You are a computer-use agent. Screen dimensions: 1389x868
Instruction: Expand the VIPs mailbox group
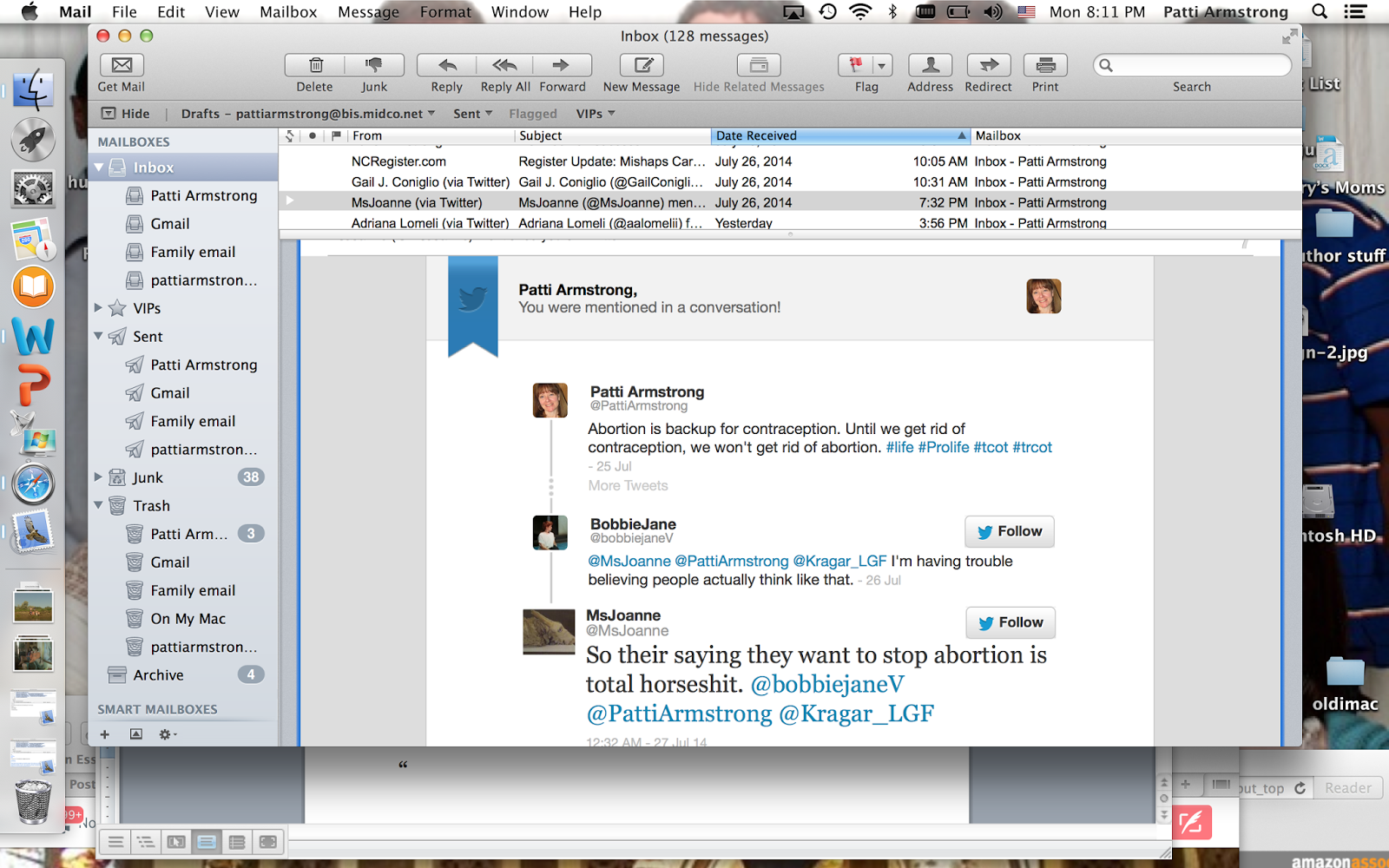coord(98,308)
